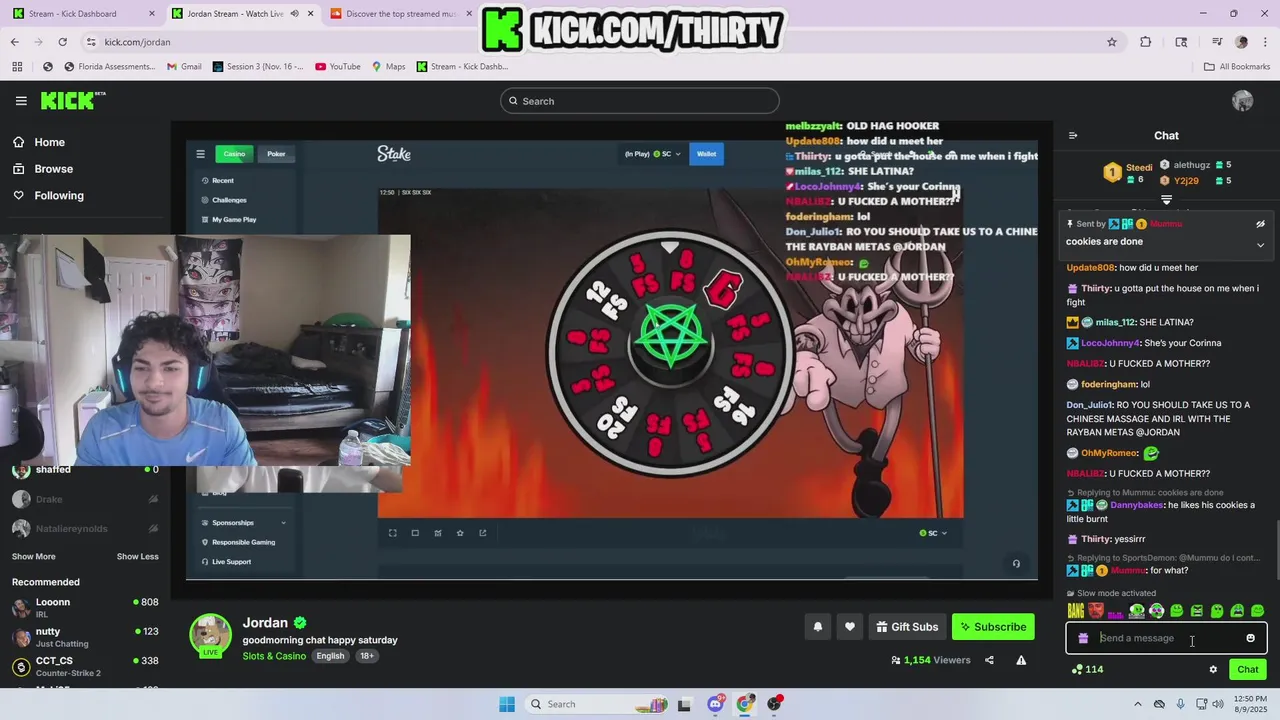Click the Chrome icon in the taskbar
The height and width of the screenshot is (720, 1280).
pyautogui.click(x=745, y=704)
